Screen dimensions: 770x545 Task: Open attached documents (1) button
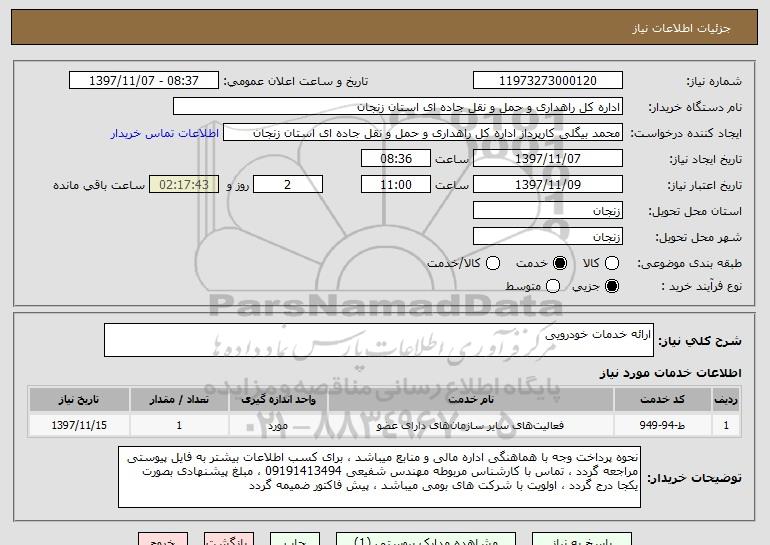[x=426, y=539]
